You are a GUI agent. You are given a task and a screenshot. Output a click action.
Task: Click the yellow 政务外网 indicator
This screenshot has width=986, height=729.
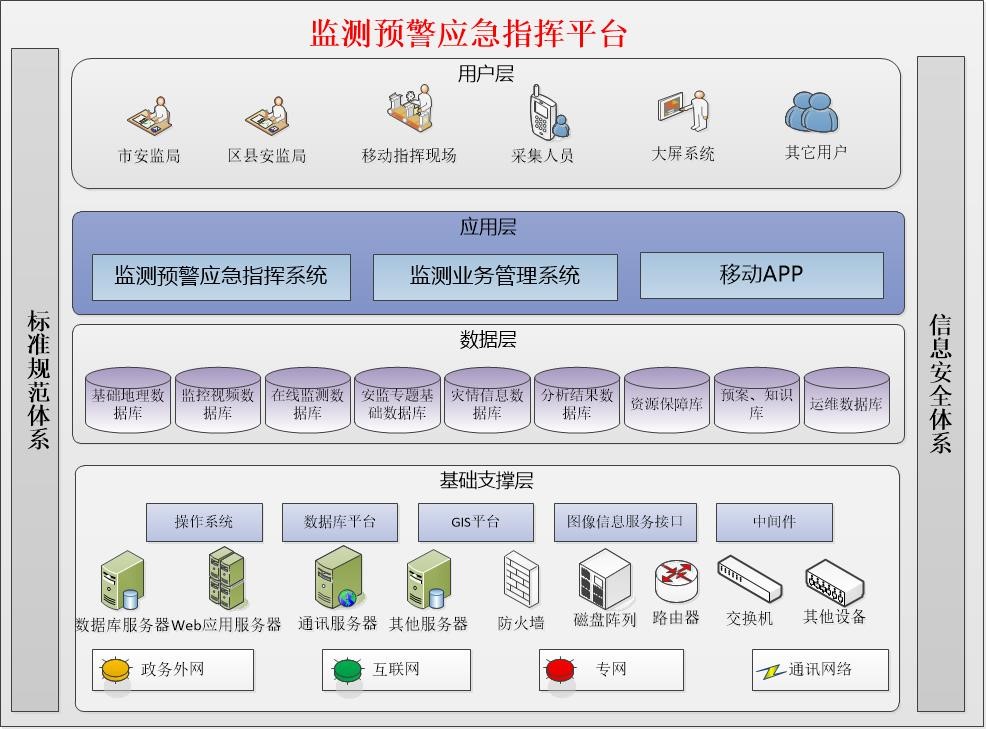[x=117, y=669]
